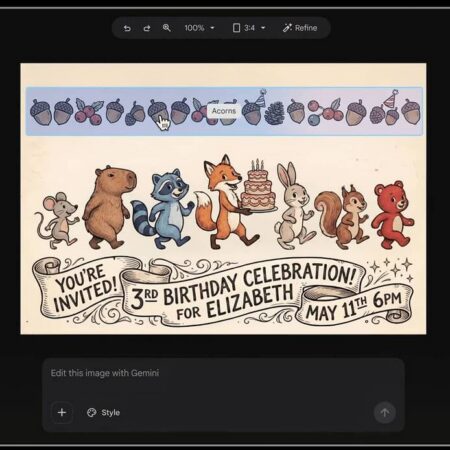Viewport: 450px width, 450px height.
Task: Click the zoom magnifier icon
Action: (167, 28)
